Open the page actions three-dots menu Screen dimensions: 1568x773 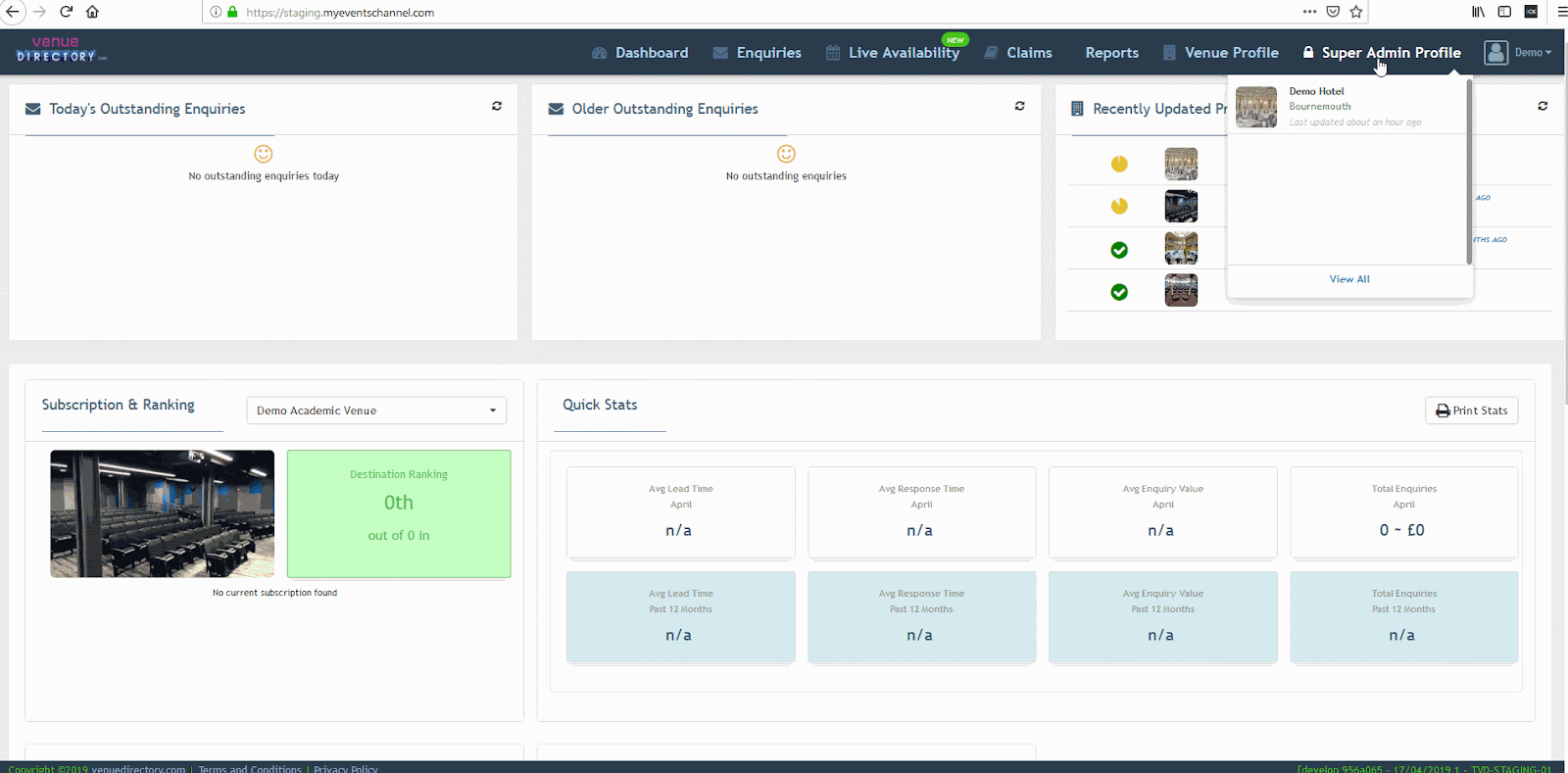pyautogui.click(x=1309, y=12)
